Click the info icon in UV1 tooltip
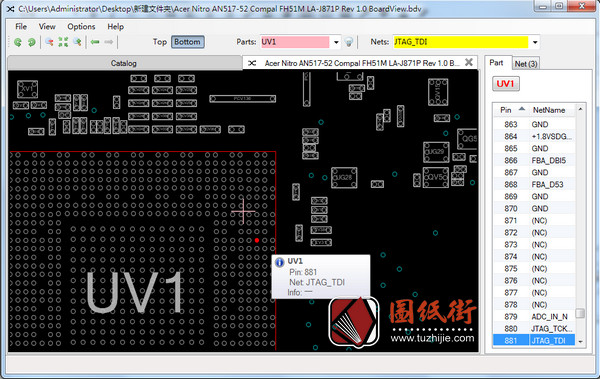 (280, 262)
